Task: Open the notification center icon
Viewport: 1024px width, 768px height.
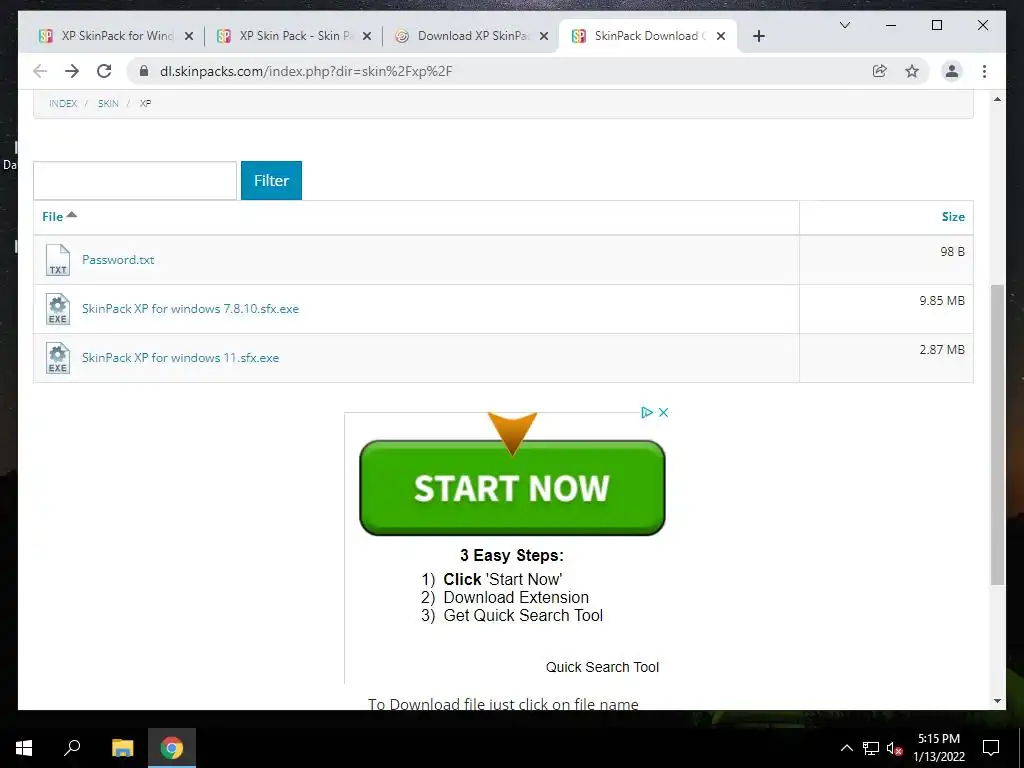Action: (991, 748)
